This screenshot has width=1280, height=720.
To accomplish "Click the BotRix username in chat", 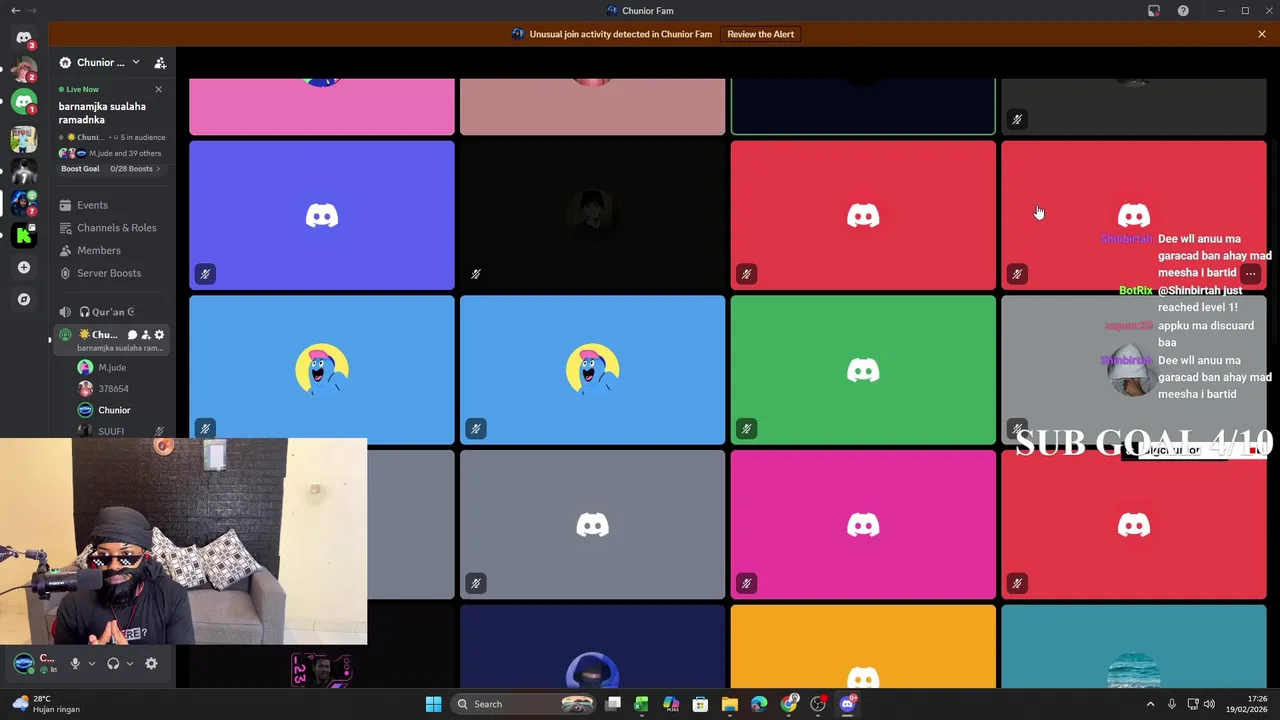I will 1136,291.
